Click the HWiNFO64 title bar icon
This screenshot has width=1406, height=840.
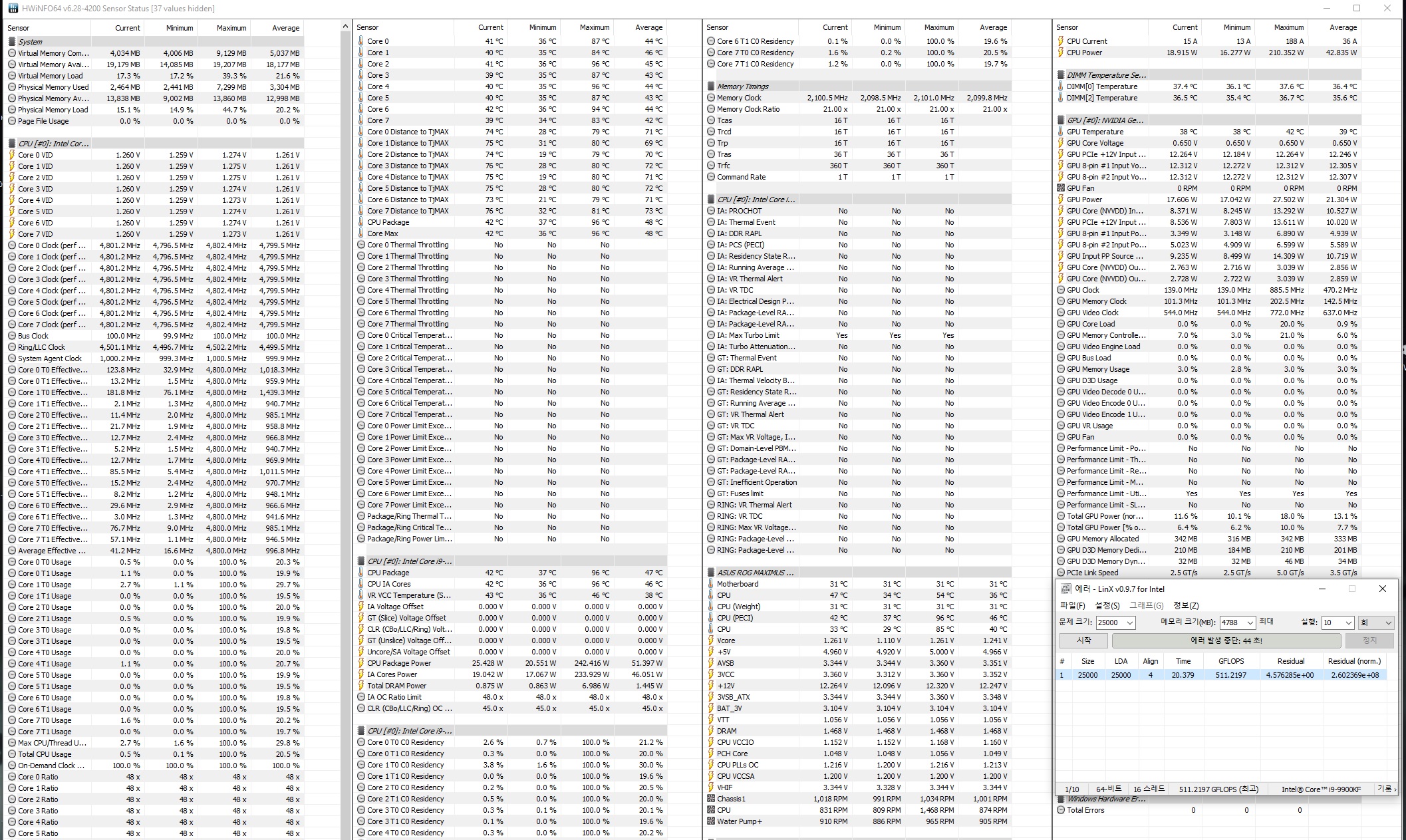coord(12,9)
